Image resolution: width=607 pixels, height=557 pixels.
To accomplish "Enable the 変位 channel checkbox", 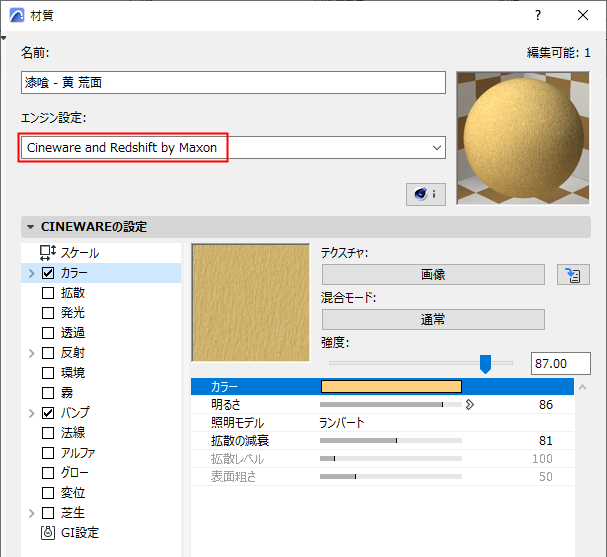I will point(48,493).
